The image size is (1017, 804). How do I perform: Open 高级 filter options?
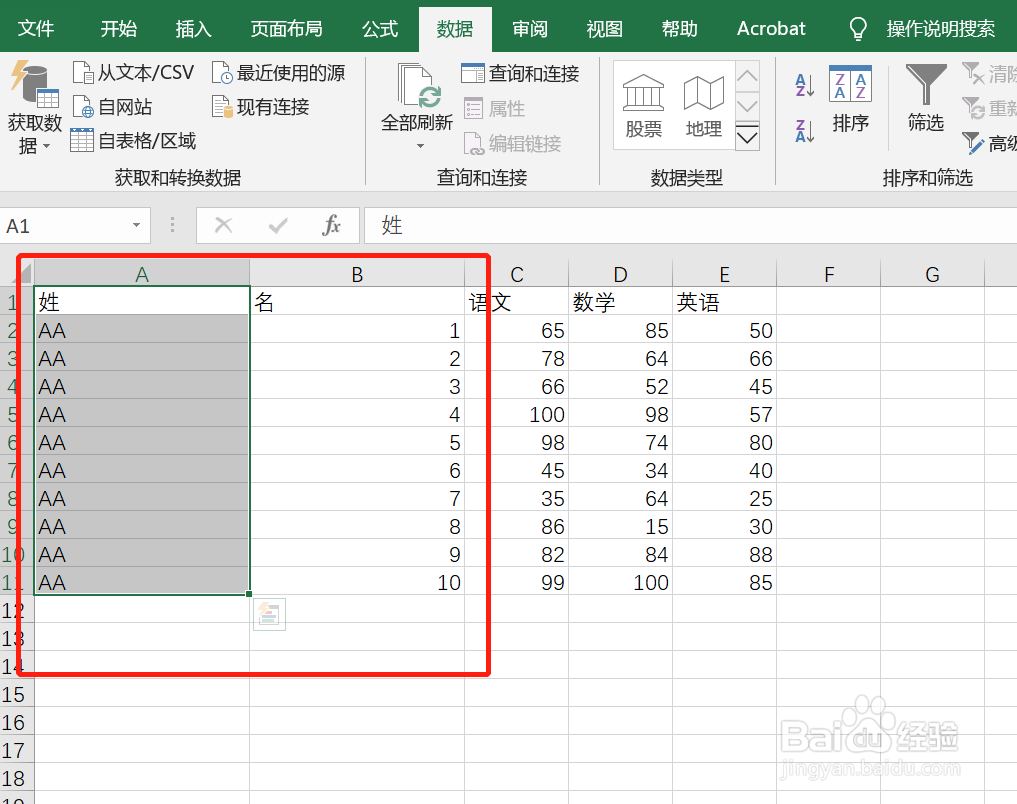(x=989, y=143)
